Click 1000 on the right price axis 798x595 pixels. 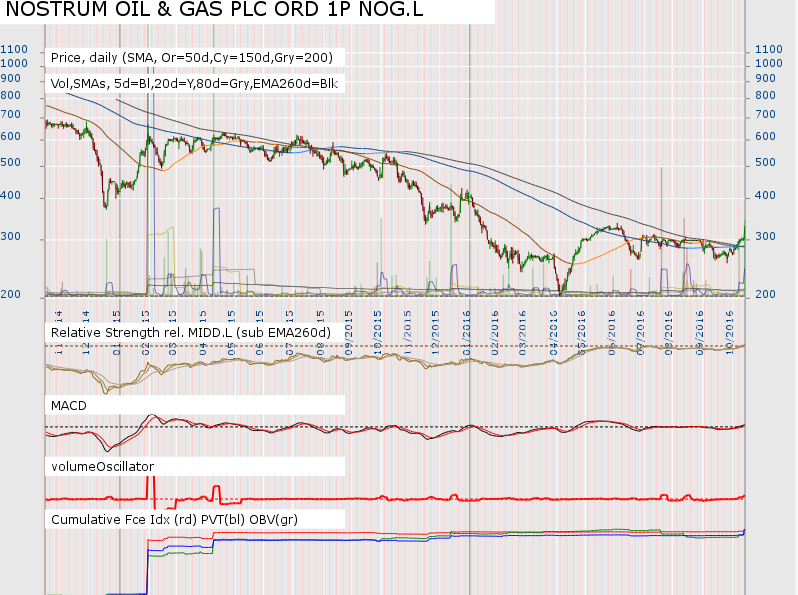(x=768, y=64)
